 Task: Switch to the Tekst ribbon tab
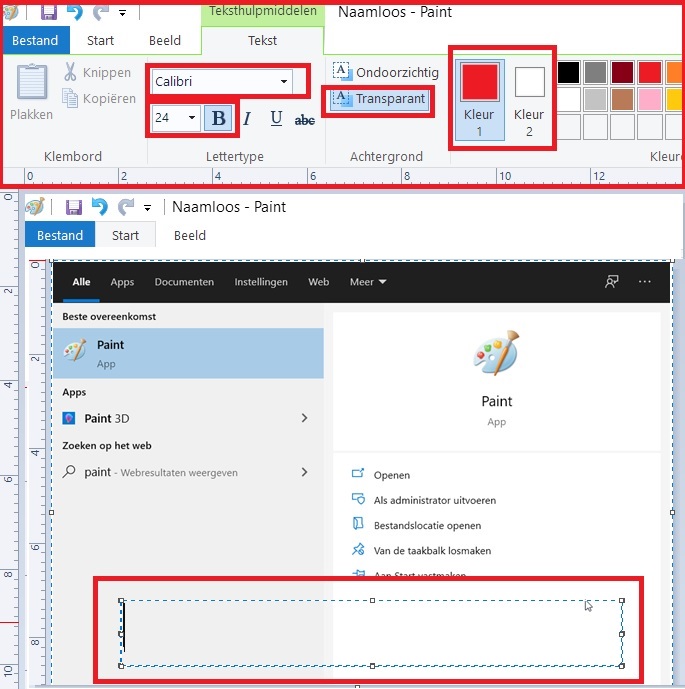(x=262, y=40)
